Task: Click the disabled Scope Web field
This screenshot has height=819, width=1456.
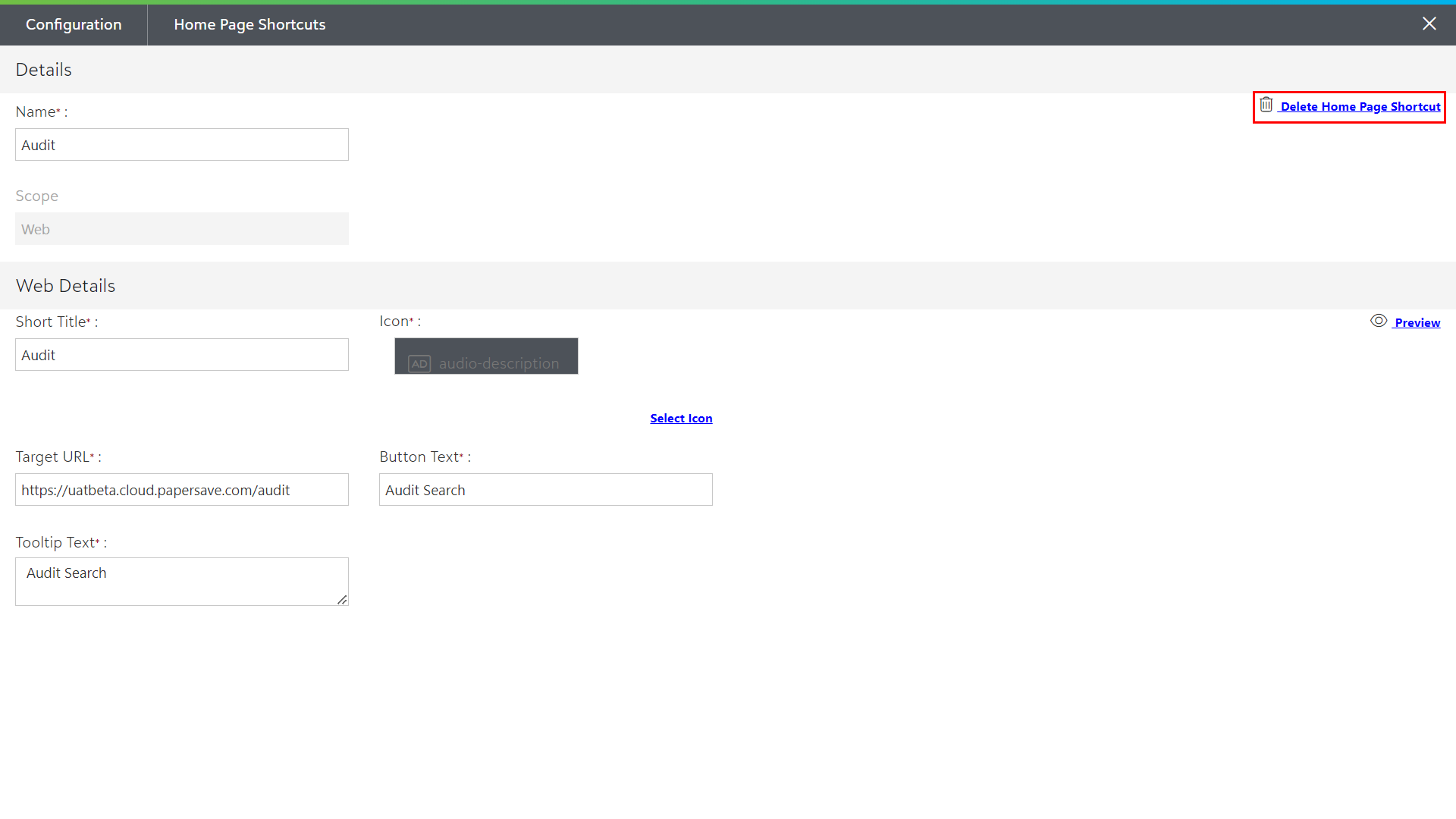Action: click(182, 229)
